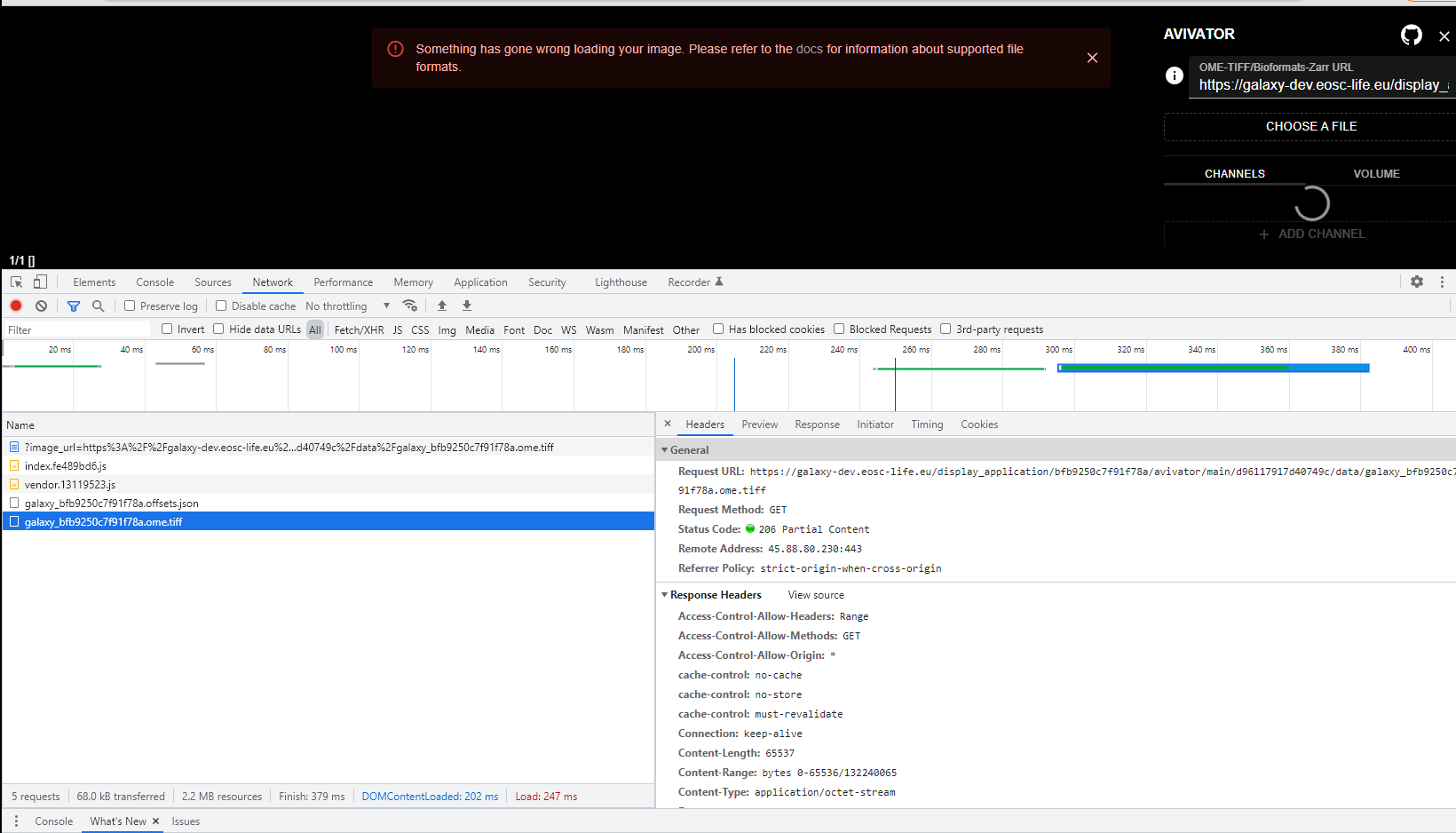Switch to the VOLUME tab

(x=1376, y=173)
